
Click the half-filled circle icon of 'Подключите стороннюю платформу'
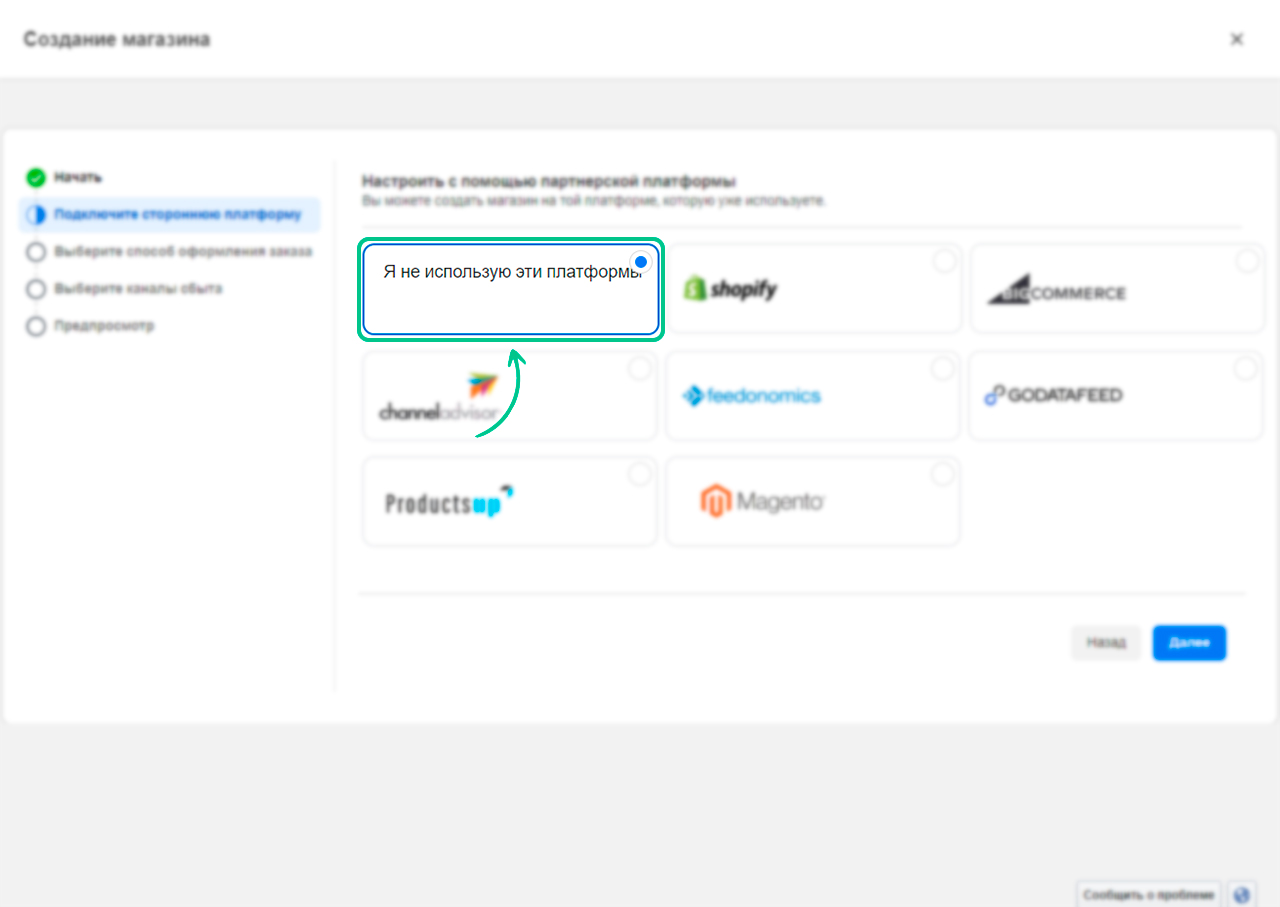click(36, 215)
